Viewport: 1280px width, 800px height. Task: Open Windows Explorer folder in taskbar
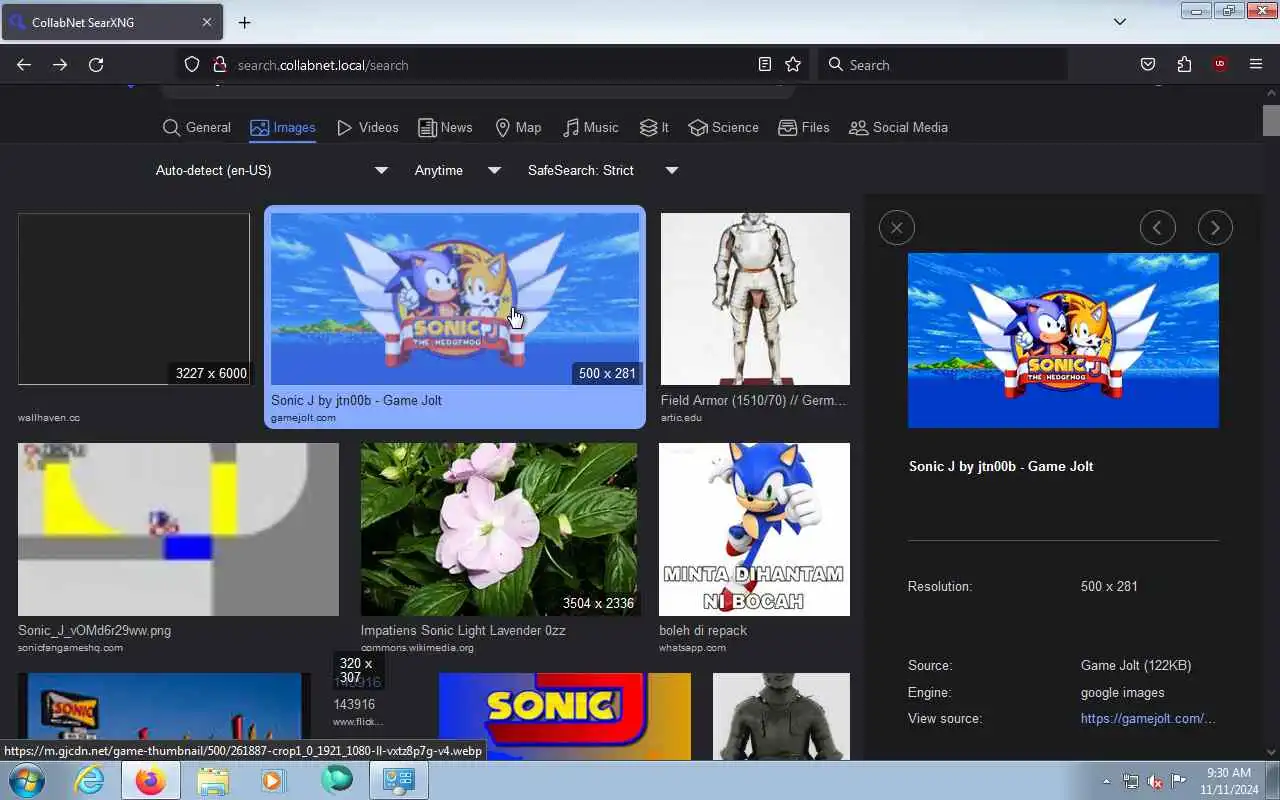click(213, 780)
